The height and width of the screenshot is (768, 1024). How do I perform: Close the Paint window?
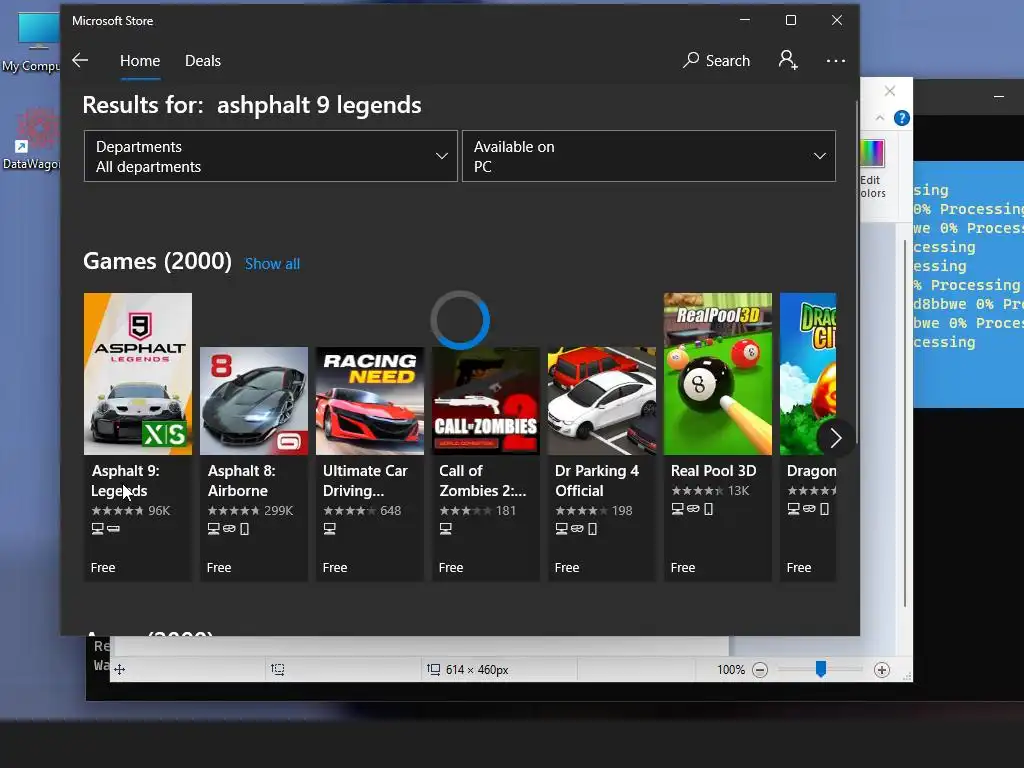pyautogui.click(x=889, y=91)
